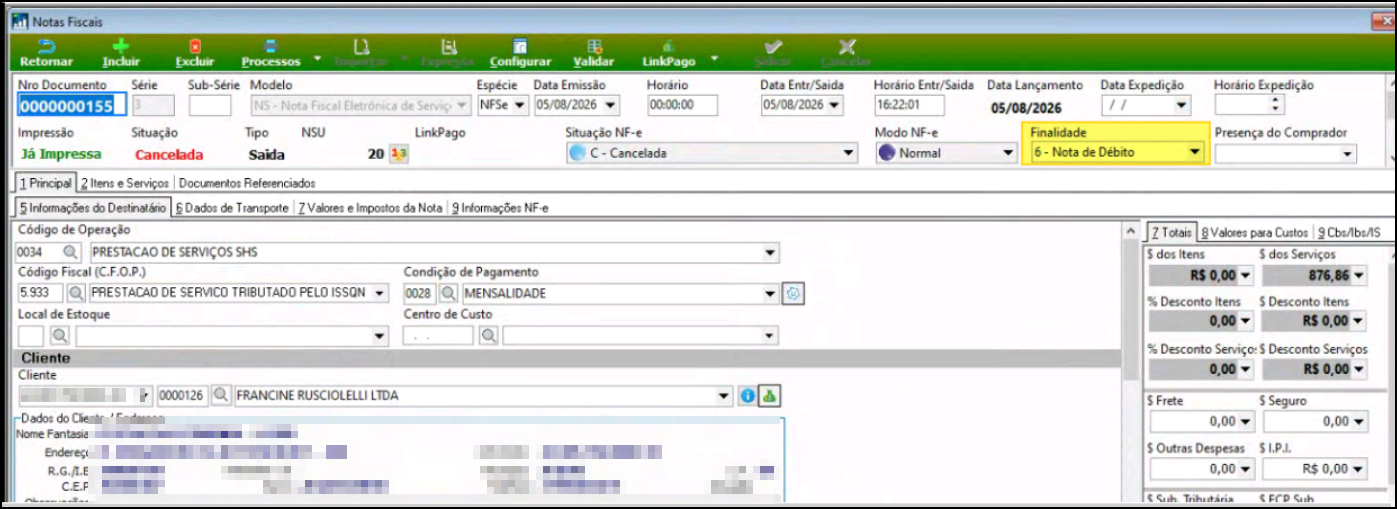Image resolution: width=1397 pixels, height=509 pixels.
Task: Expand the LinkPago dropdown arrow
Action: pyautogui.click(x=714, y=59)
